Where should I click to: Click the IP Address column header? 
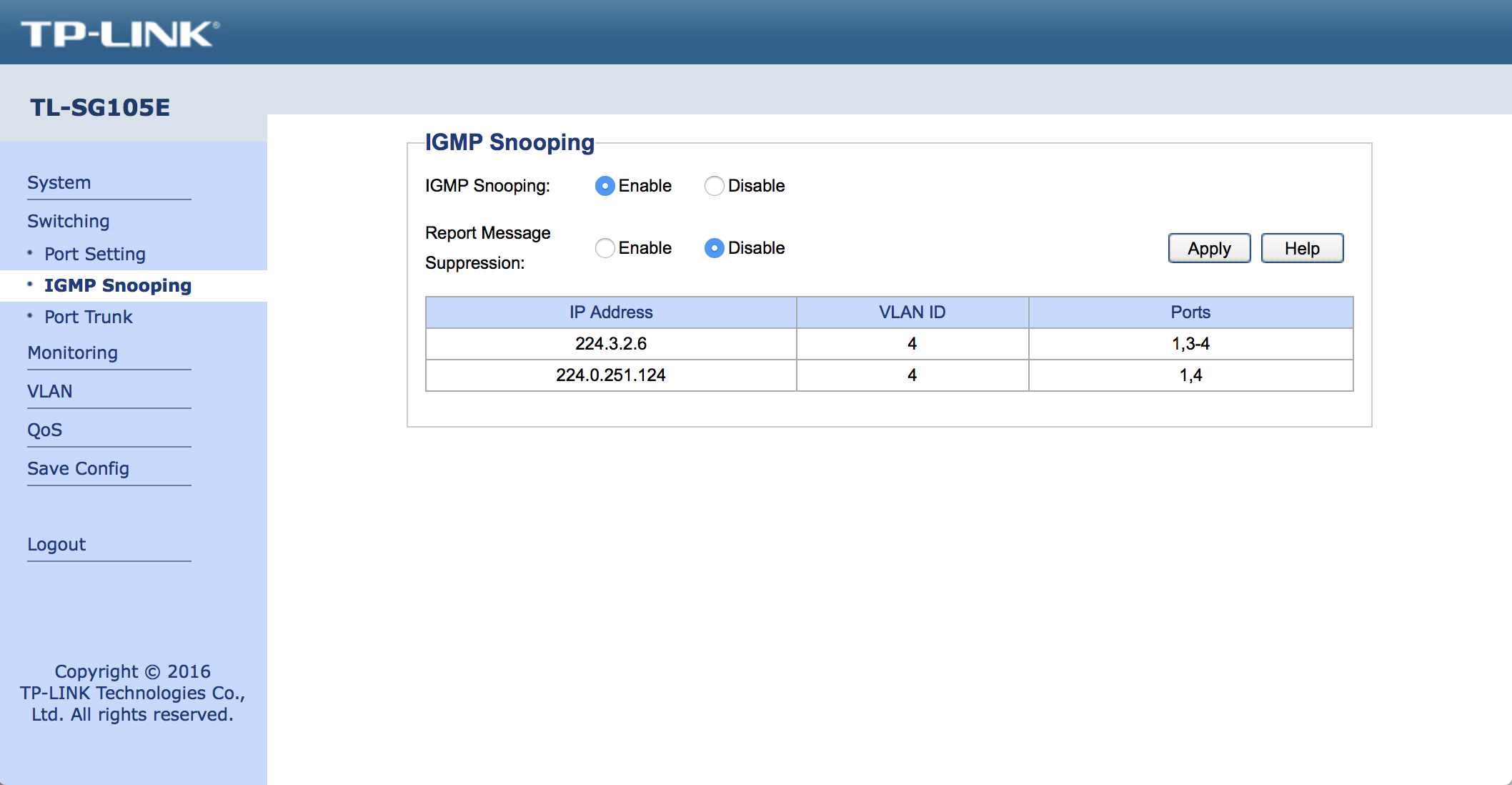pos(611,312)
